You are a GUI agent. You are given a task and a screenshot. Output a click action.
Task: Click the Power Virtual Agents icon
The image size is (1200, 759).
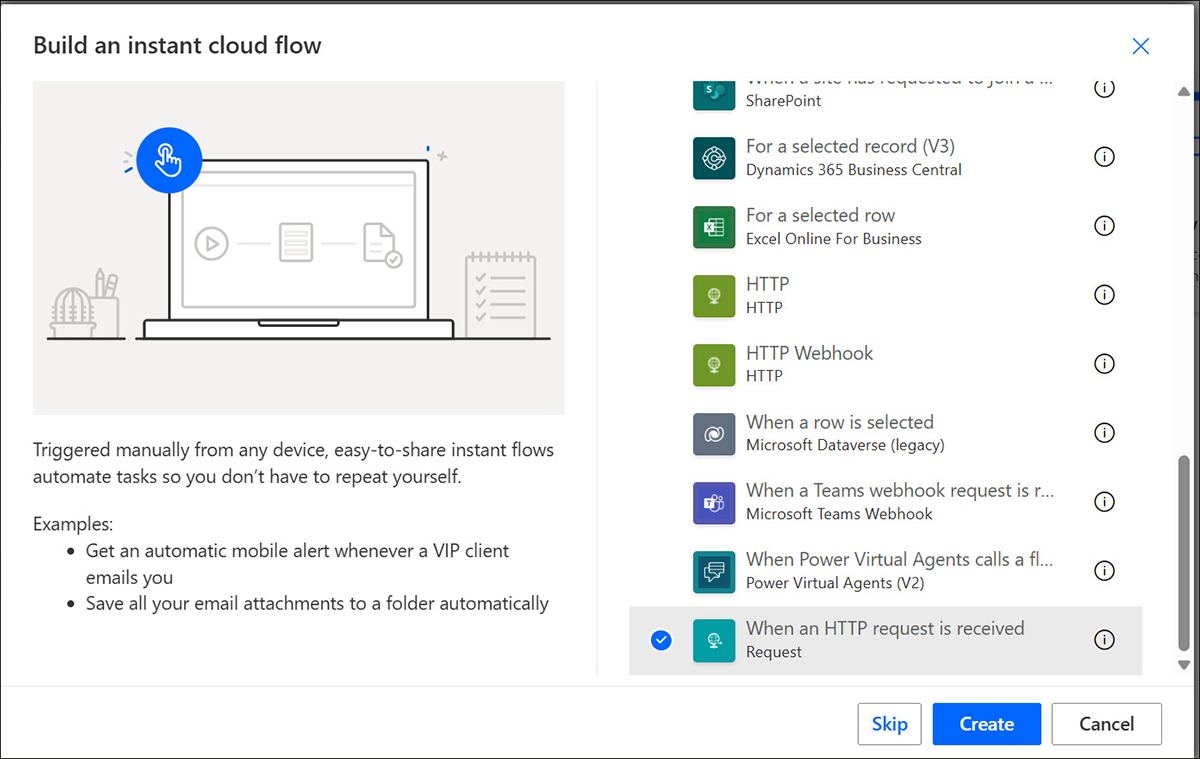coord(713,571)
